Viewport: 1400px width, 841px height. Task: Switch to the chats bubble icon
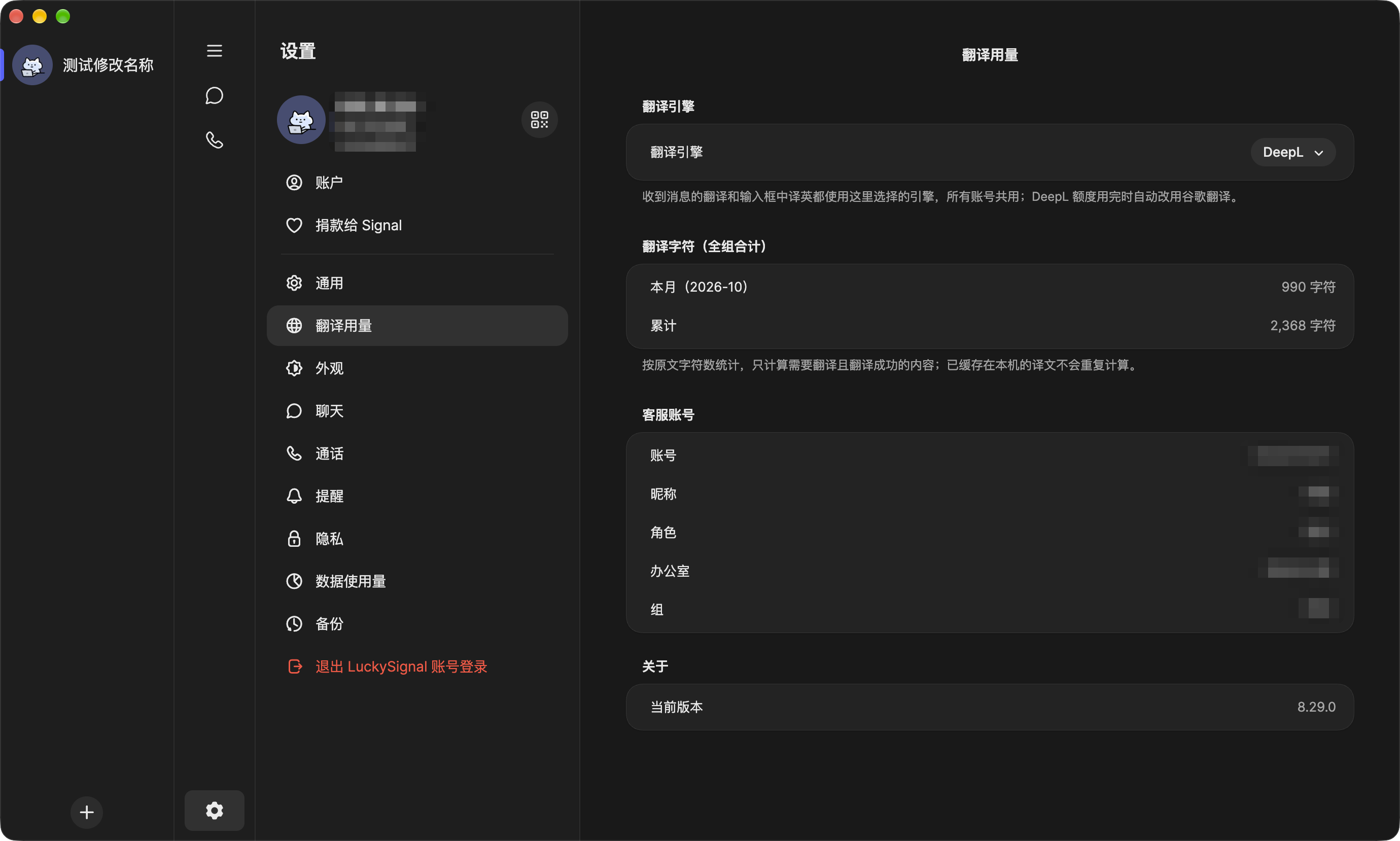pyautogui.click(x=214, y=95)
